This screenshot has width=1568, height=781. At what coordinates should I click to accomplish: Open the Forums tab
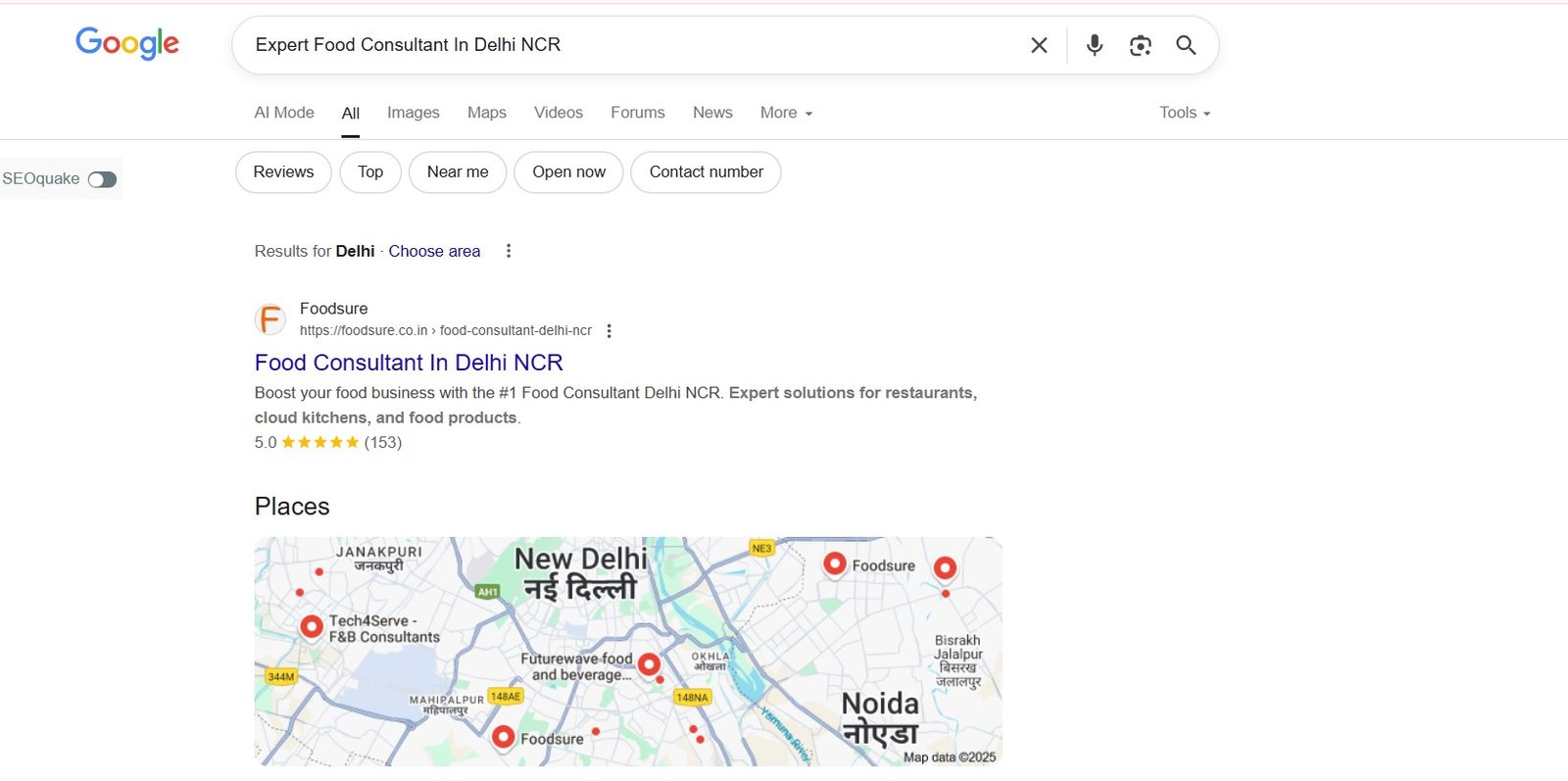pyautogui.click(x=638, y=113)
